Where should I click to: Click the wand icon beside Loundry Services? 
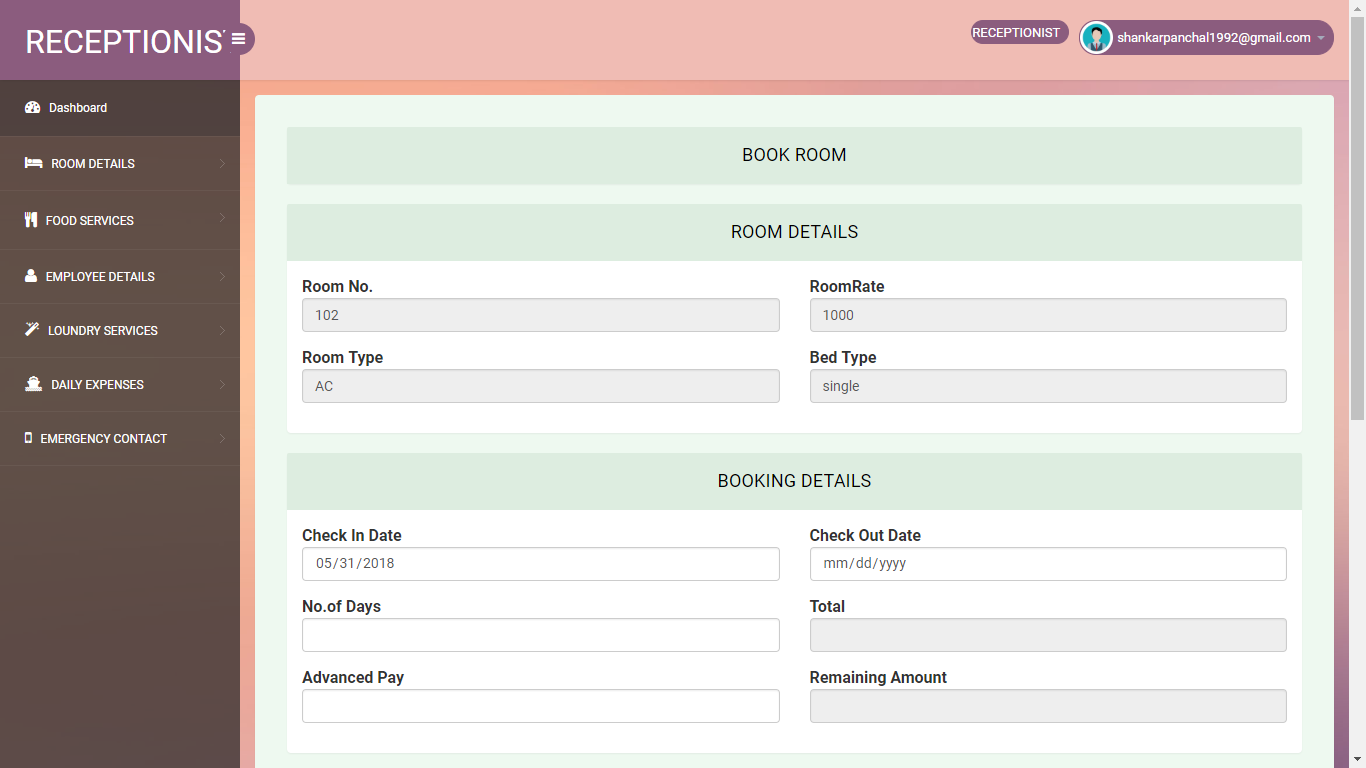point(32,330)
